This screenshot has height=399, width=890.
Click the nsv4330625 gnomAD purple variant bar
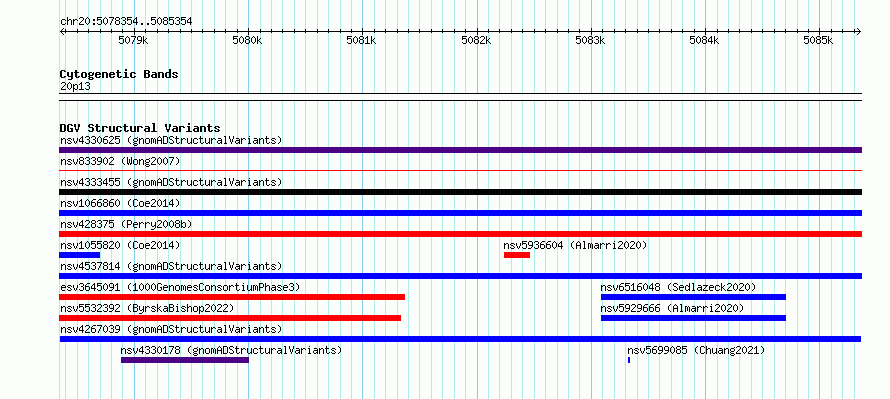tap(460, 150)
